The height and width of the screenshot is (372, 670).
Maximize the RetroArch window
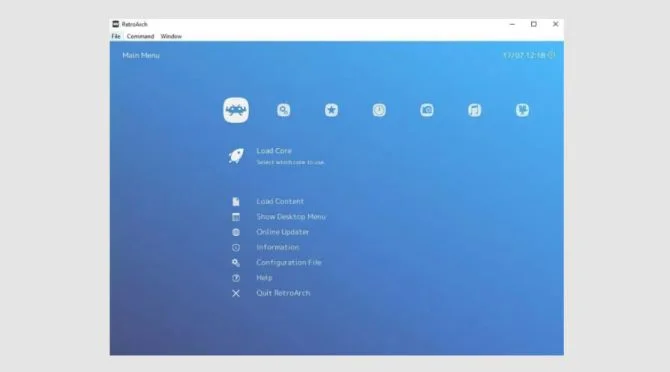coord(534,24)
